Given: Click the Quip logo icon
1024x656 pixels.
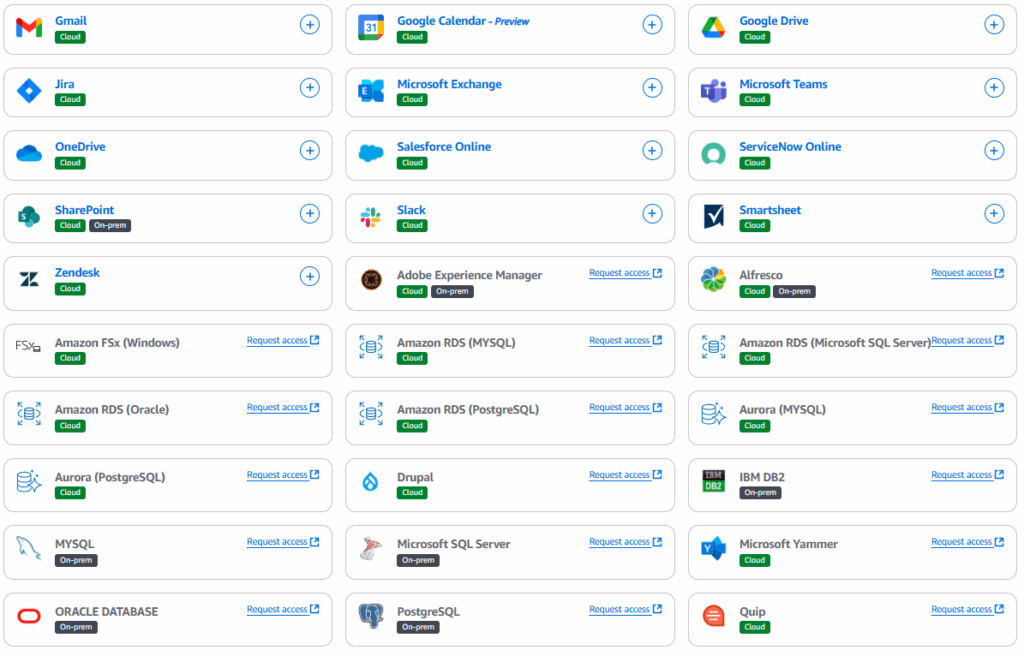Looking at the screenshot, I should tap(713, 615).
